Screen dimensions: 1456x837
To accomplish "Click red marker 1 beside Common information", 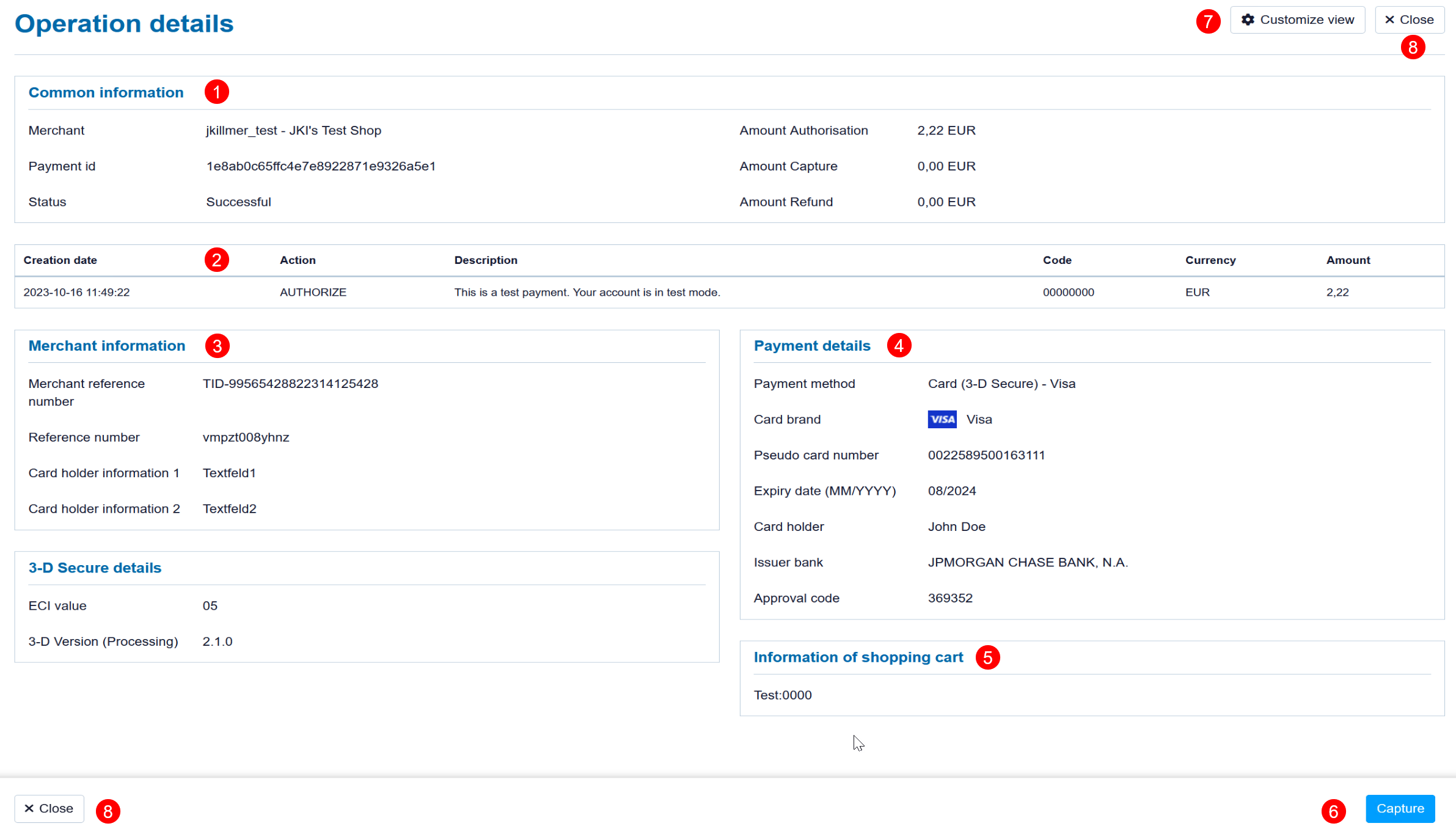I will coord(216,92).
